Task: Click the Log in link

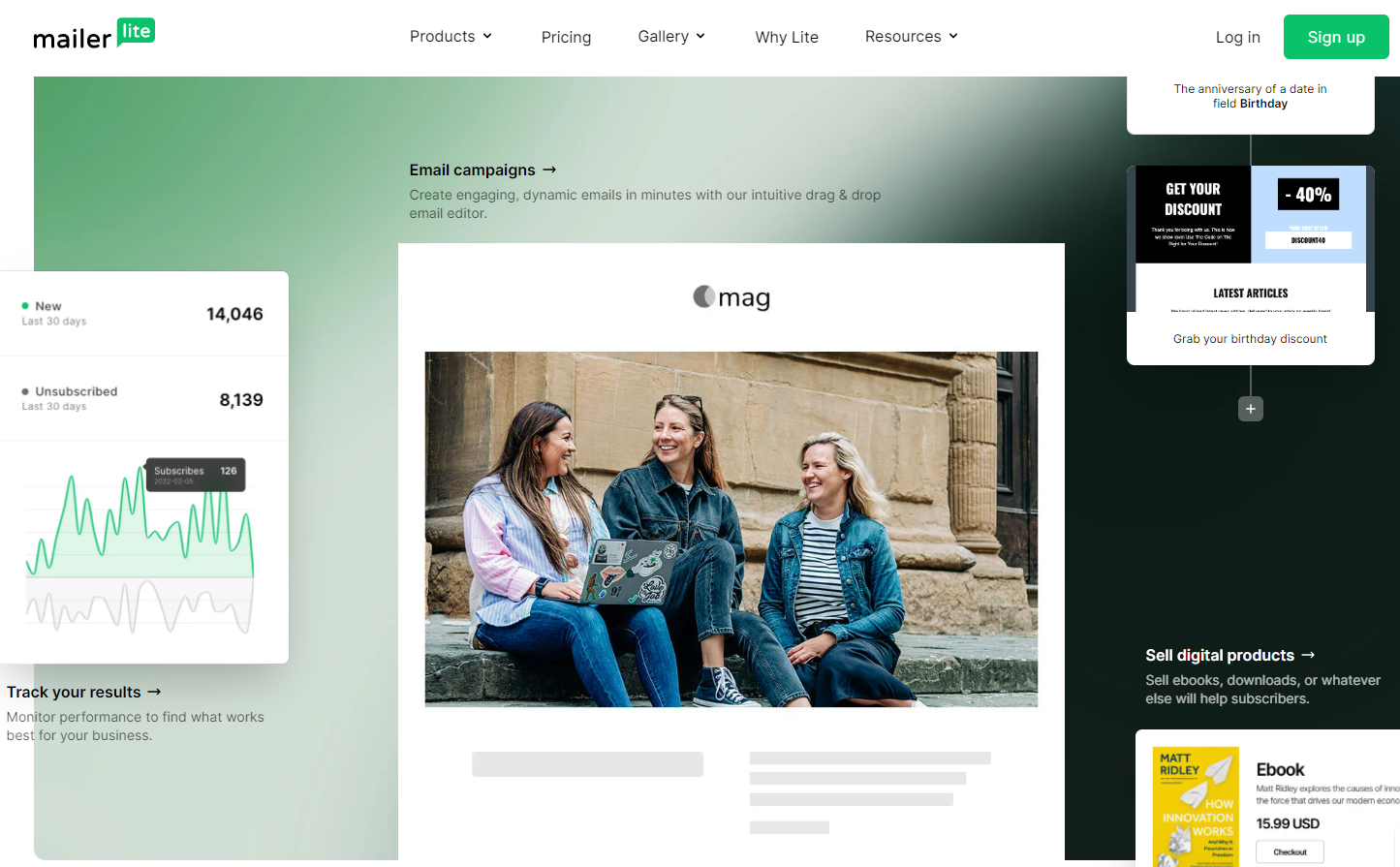Action: click(1237, 37)
